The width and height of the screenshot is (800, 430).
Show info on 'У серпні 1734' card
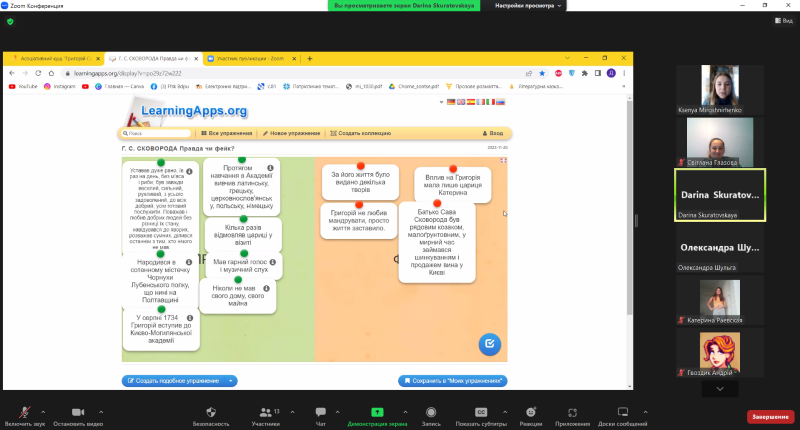[190, 318]
